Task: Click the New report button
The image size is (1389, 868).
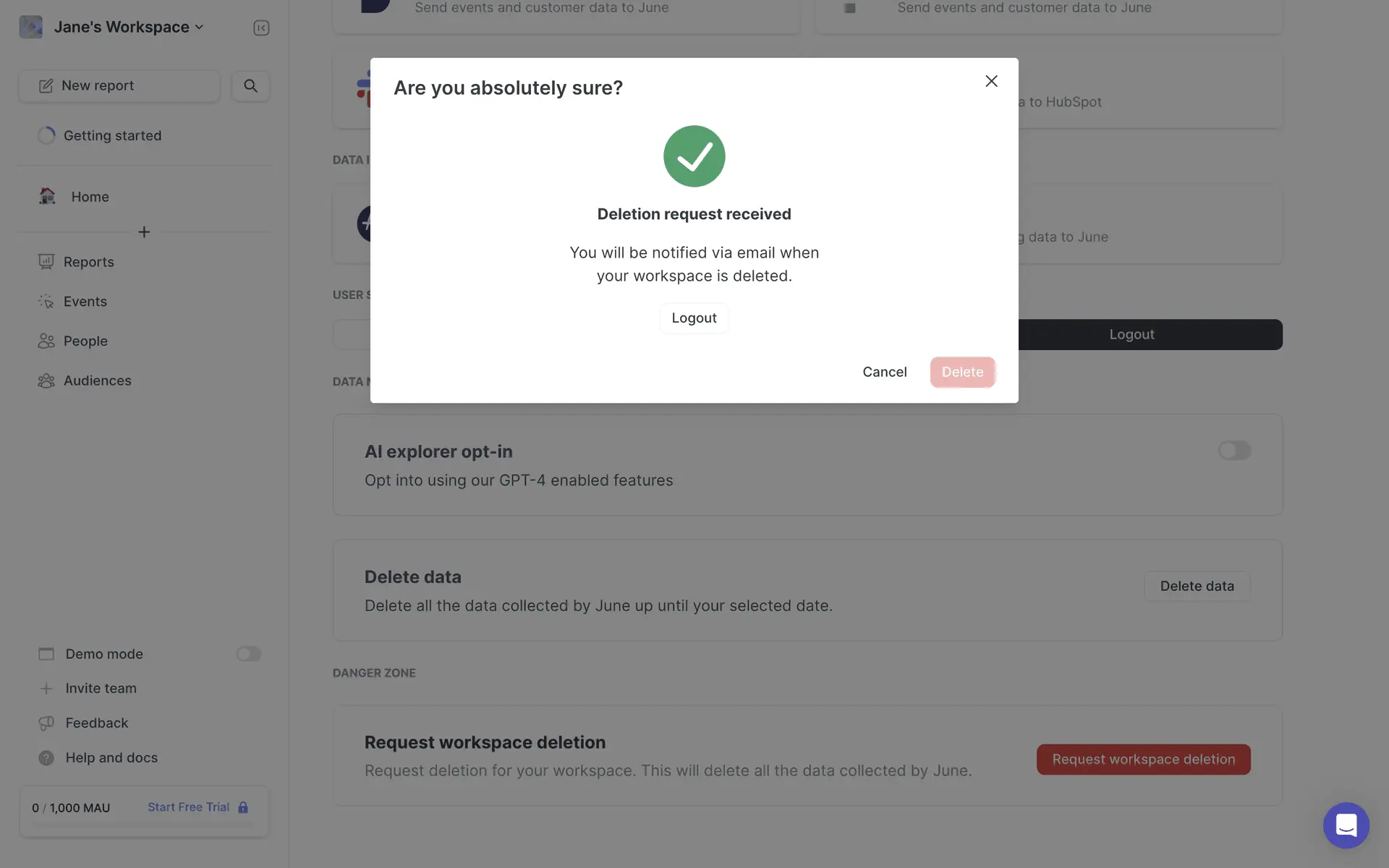Action: (119, 86)
